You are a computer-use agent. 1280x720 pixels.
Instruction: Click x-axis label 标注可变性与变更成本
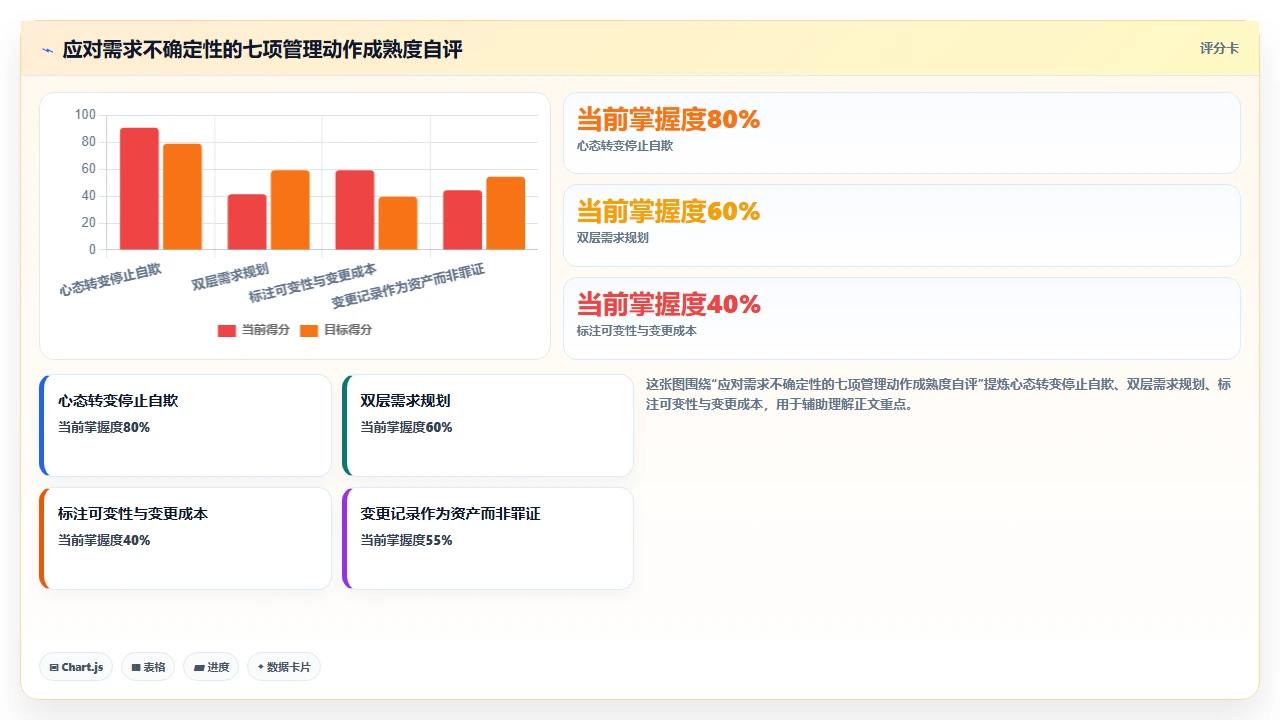[313, 283]
